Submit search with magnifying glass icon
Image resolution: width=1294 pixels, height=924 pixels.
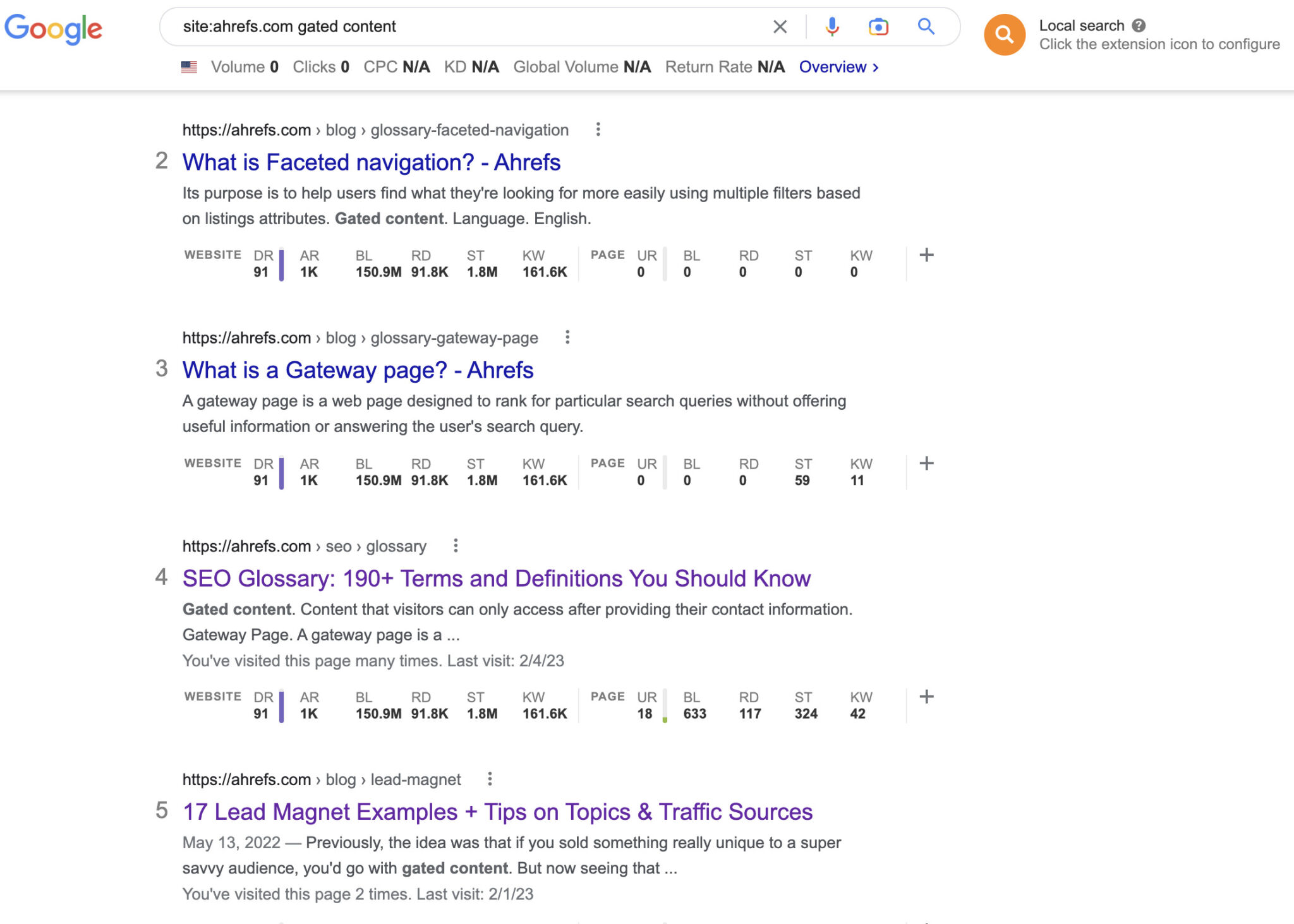tap(926, 27)
